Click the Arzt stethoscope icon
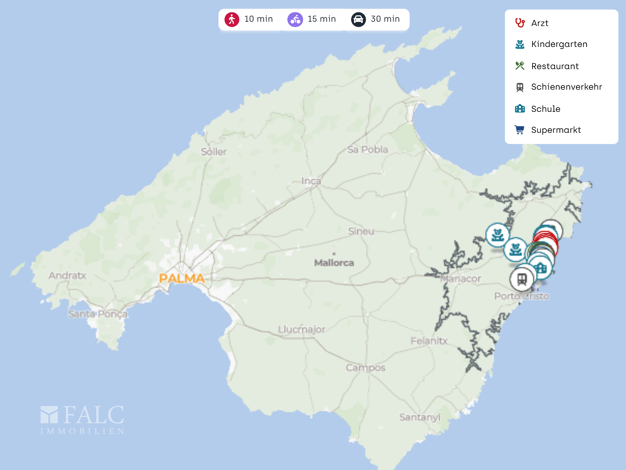The height and width of the screenshot is (470, 626). click(x=519, y=23)
